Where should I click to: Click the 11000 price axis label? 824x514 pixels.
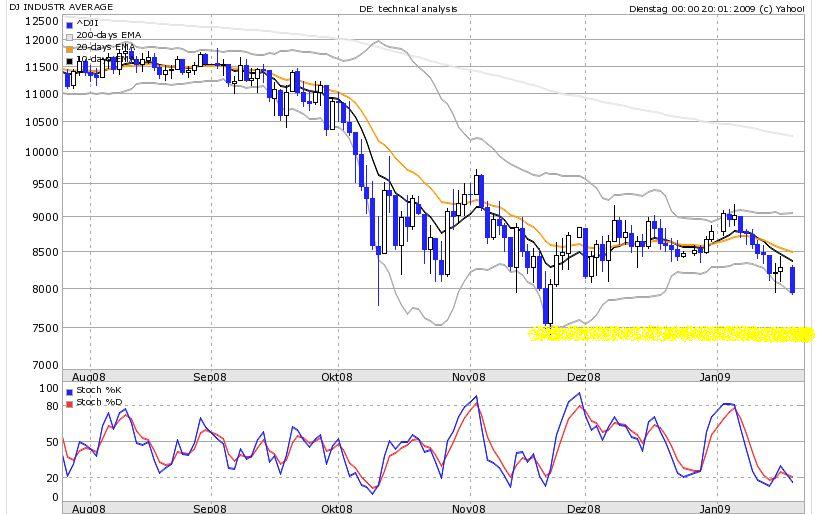(42, 94)
